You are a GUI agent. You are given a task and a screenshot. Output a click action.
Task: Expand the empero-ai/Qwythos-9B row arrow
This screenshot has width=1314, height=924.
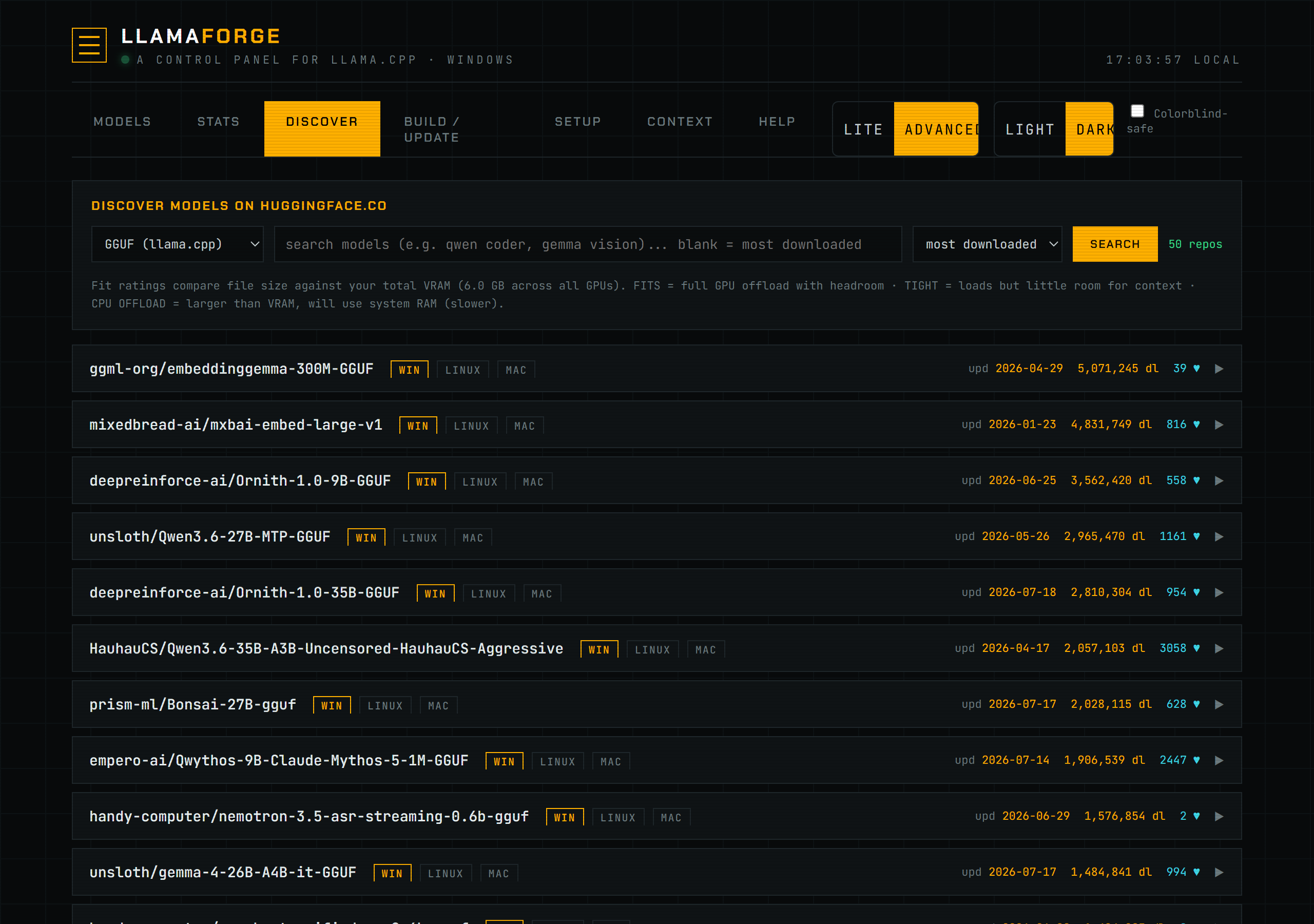[1219, 760]
